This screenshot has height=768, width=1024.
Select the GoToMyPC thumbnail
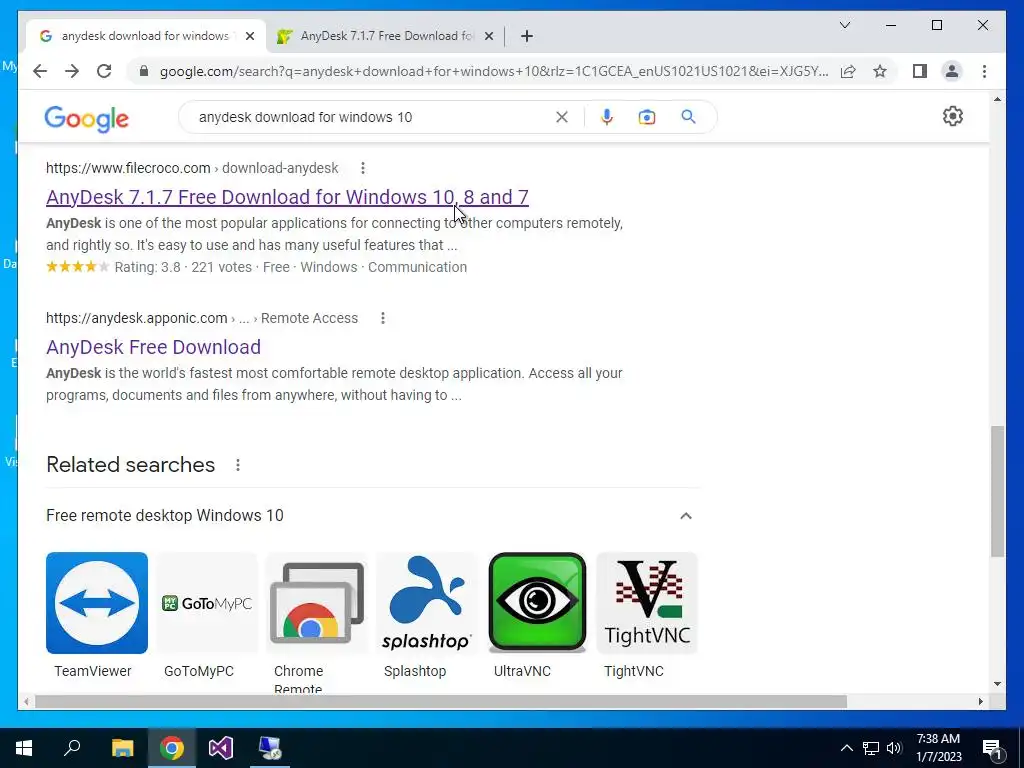pos(206,603)
